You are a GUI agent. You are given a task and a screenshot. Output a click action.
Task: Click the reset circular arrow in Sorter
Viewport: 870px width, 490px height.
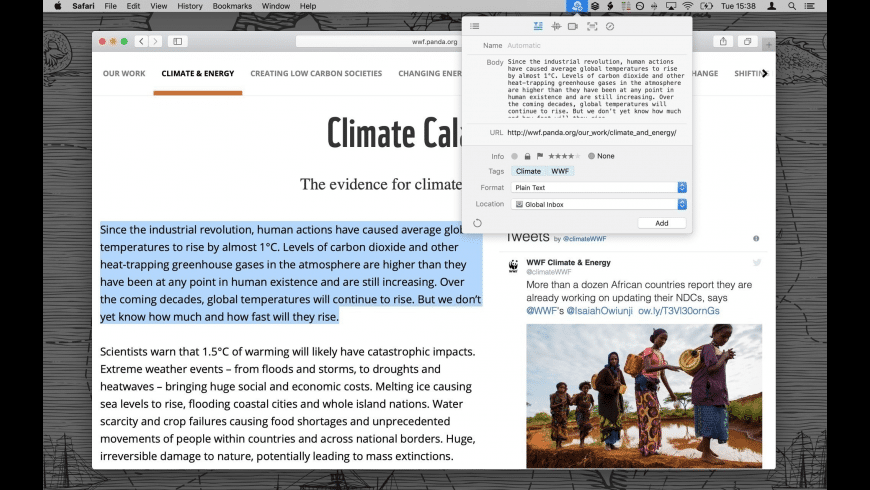tap(477, 223)
